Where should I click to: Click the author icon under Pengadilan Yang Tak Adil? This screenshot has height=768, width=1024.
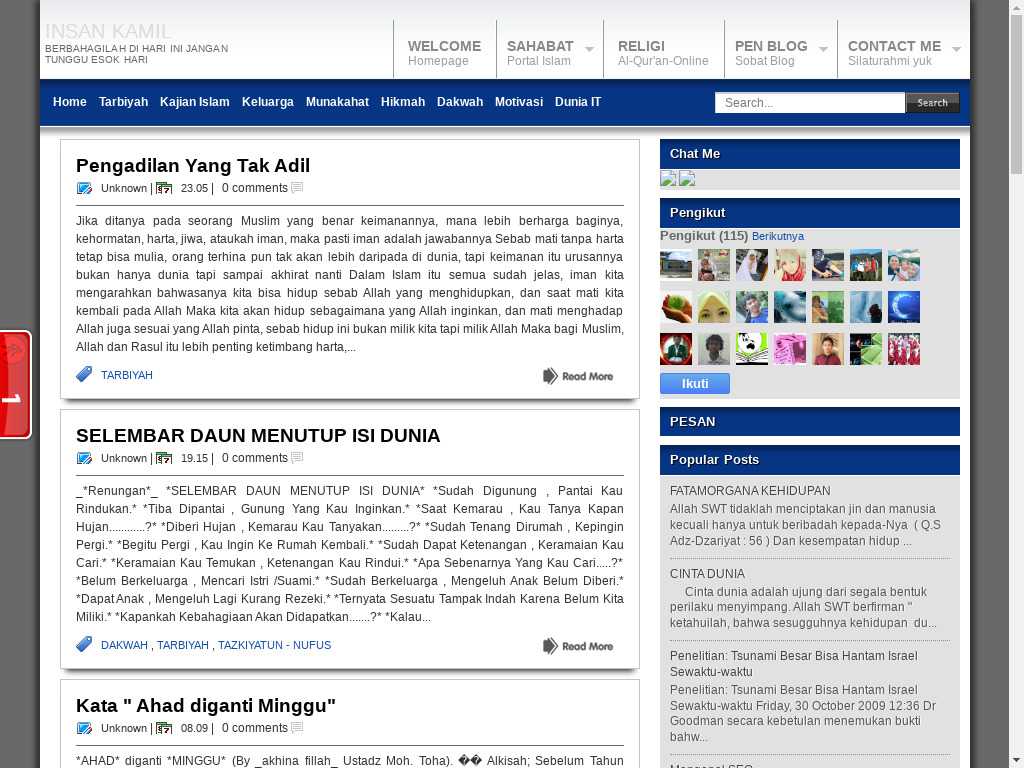pos(84,188)
